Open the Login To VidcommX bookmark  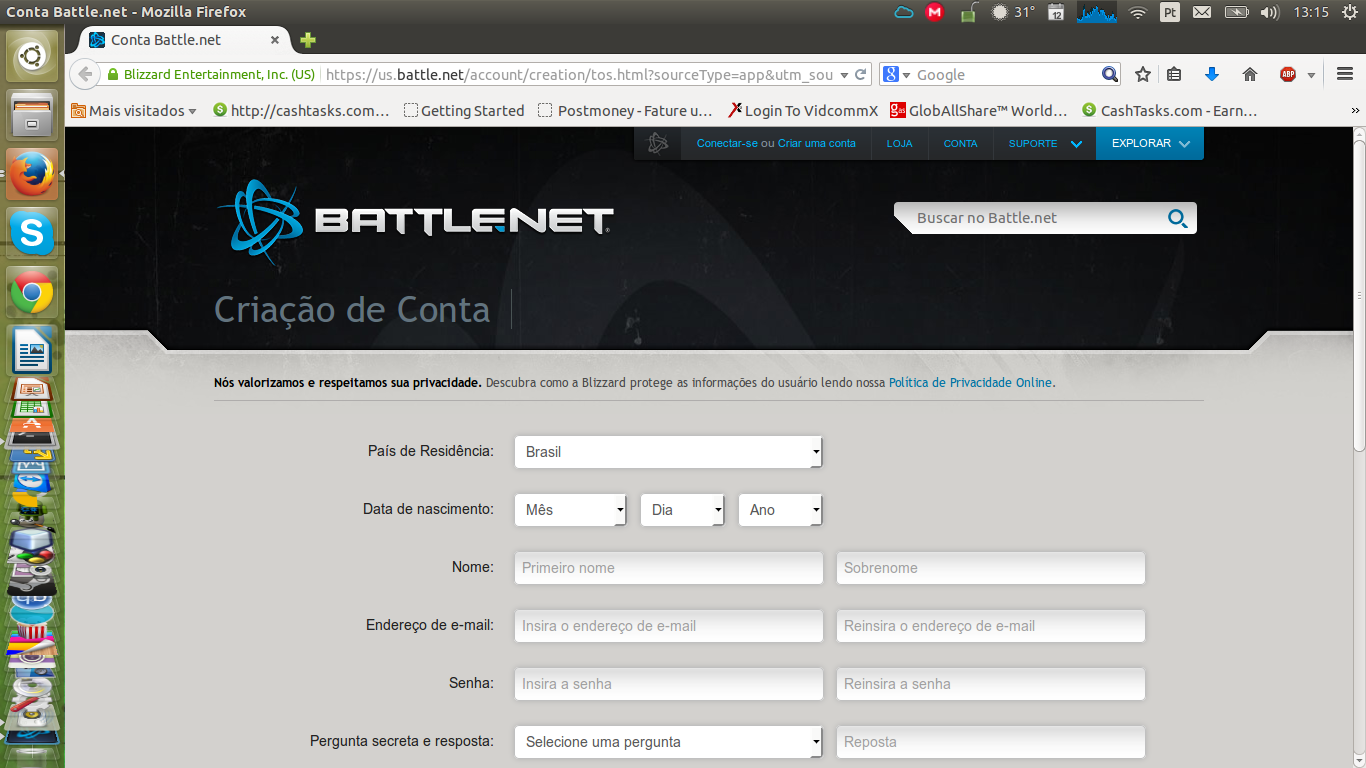[803, 111]
